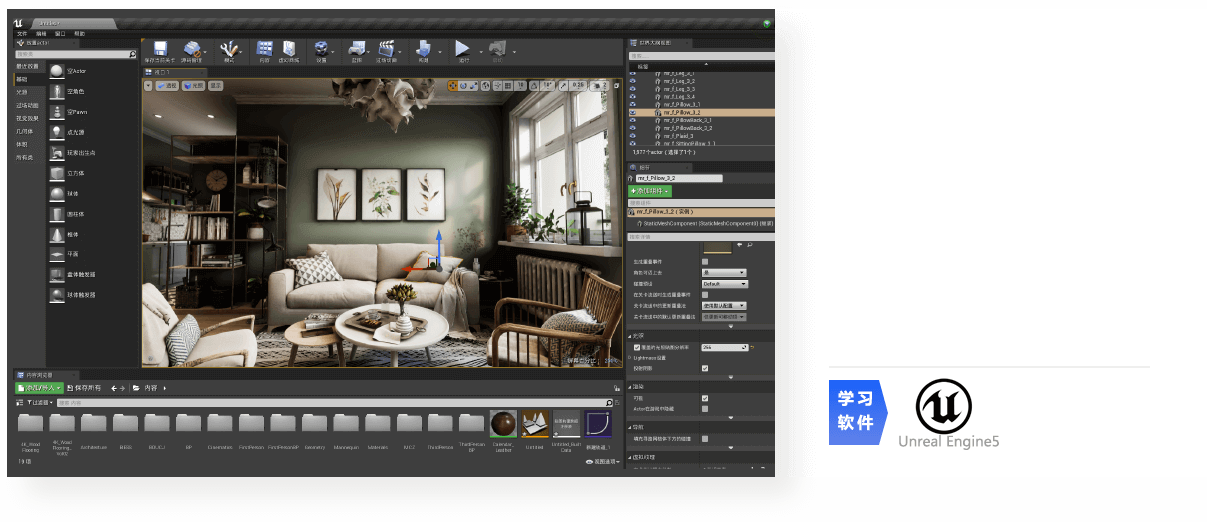Open the Lit shading mode dropdown
1207x522 pixels.
tap(193, 86)
